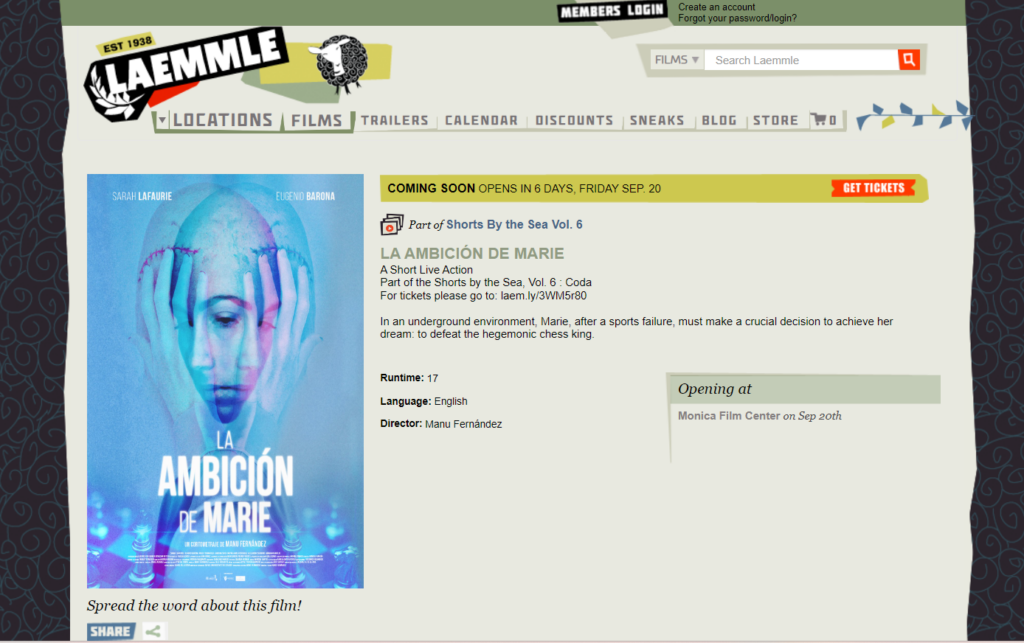Open the Calendar menu item
Viewport: 1024px width, 643px height.
tap(481, 121)
